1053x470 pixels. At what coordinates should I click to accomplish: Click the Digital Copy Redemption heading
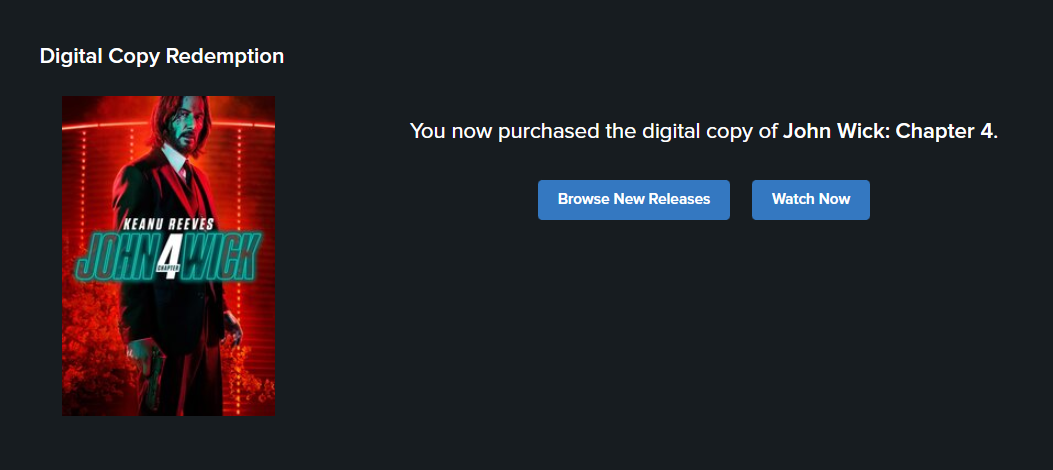(161, 56)
